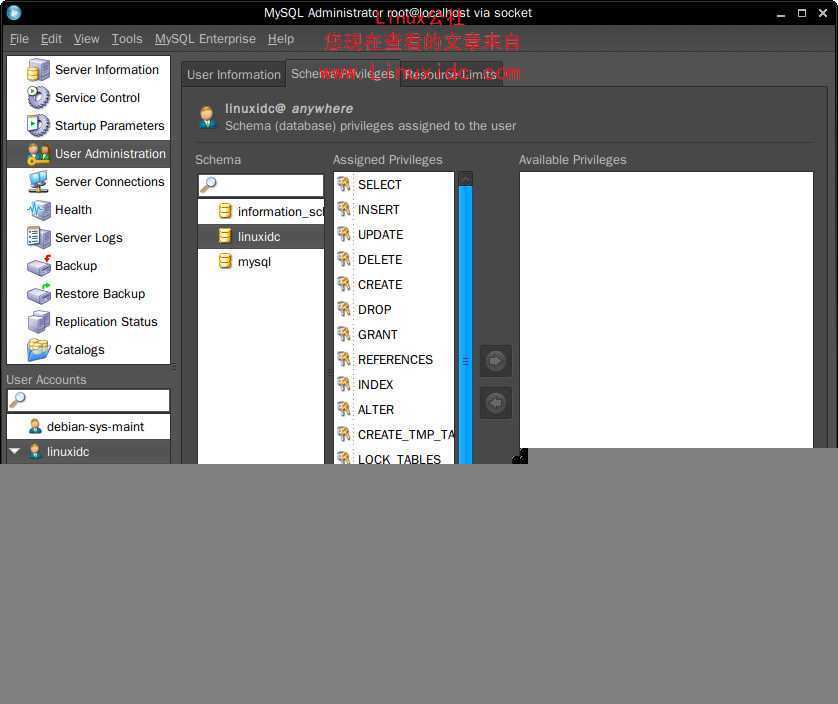Select the CREATE_TMP_TABLE privilege entry

[394, 435]
